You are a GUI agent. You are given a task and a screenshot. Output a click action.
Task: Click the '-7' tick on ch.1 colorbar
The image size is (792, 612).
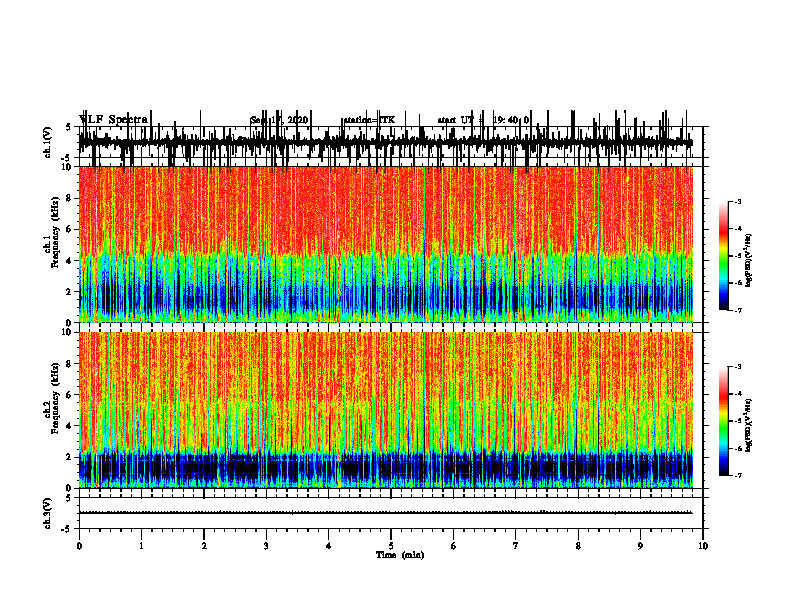(x=738, y=310)
